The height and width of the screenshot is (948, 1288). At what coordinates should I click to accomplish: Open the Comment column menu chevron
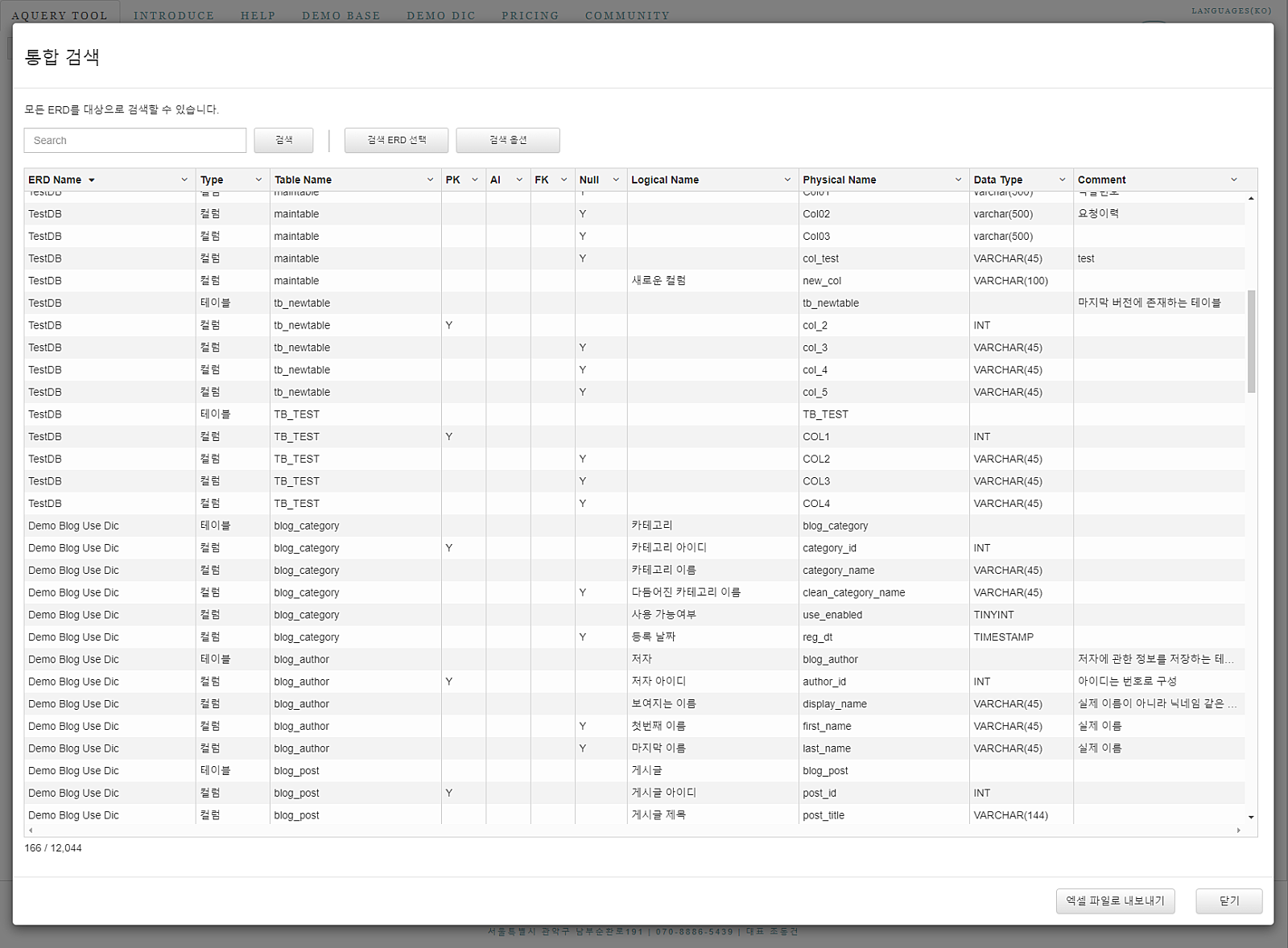click(x=1233, y=180)
